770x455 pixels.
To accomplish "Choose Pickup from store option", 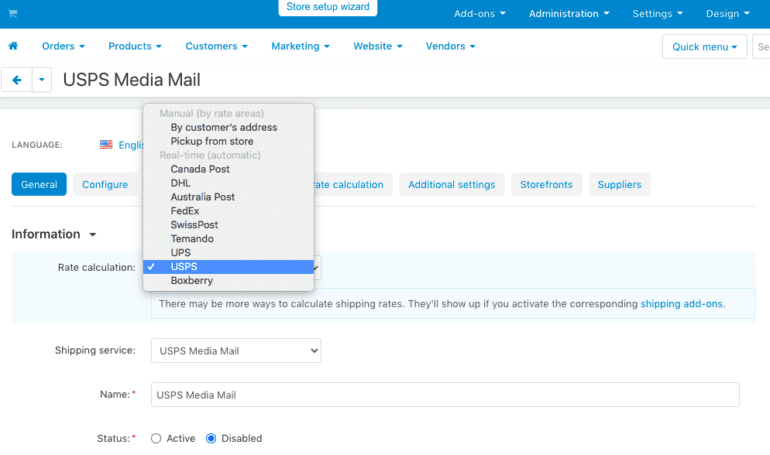I will (x=228, y=141).
